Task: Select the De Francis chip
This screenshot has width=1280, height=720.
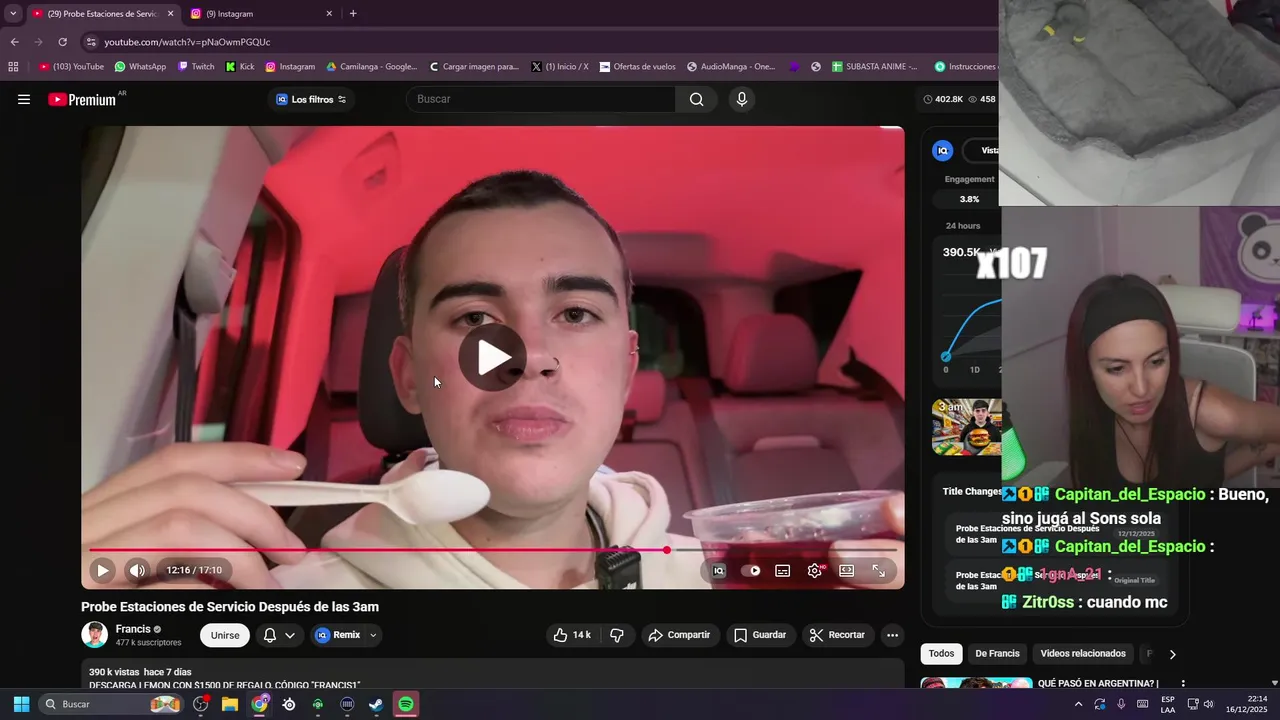Action: click(997, 654)
